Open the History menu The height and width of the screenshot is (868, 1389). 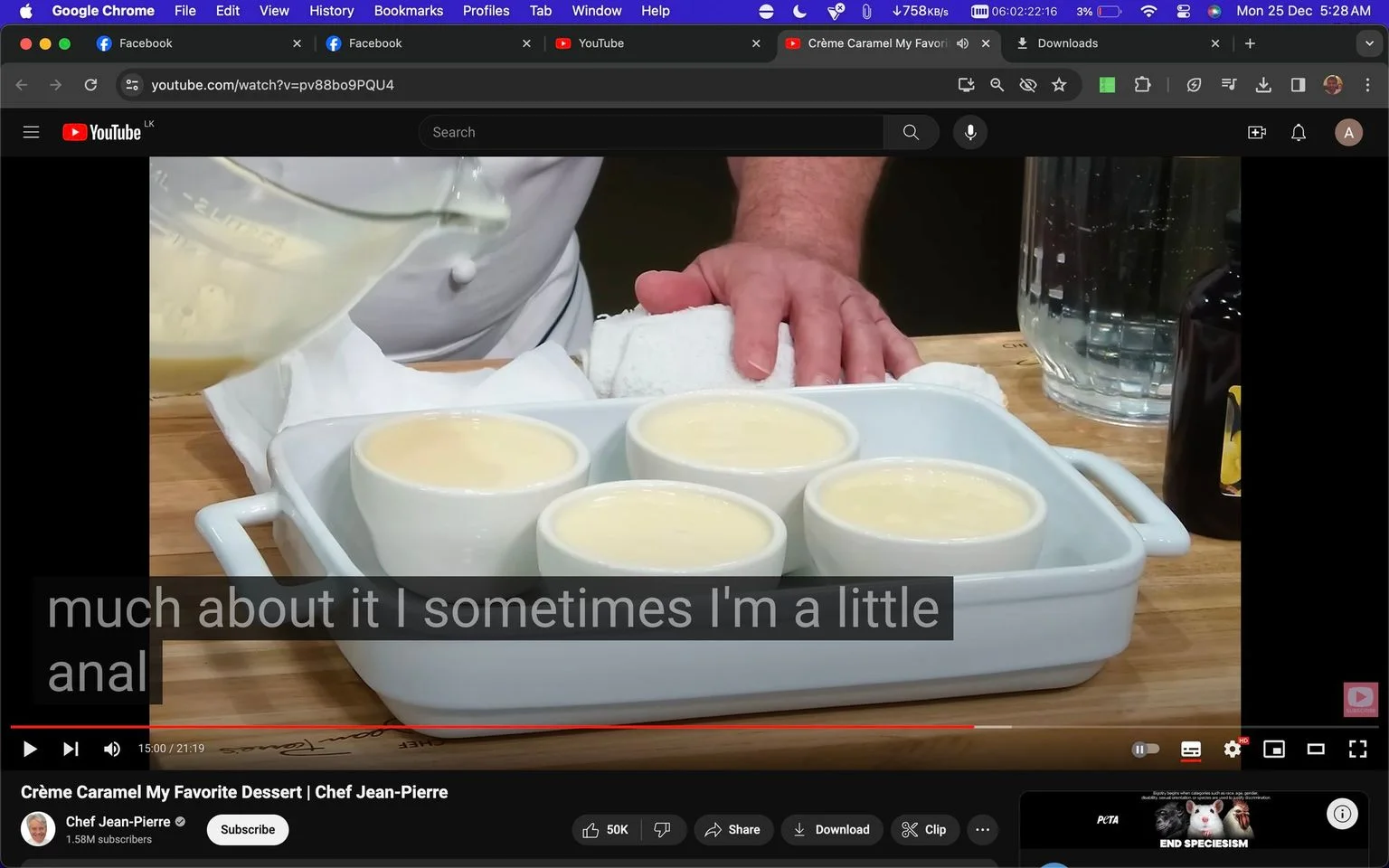(x=331, y=11)
